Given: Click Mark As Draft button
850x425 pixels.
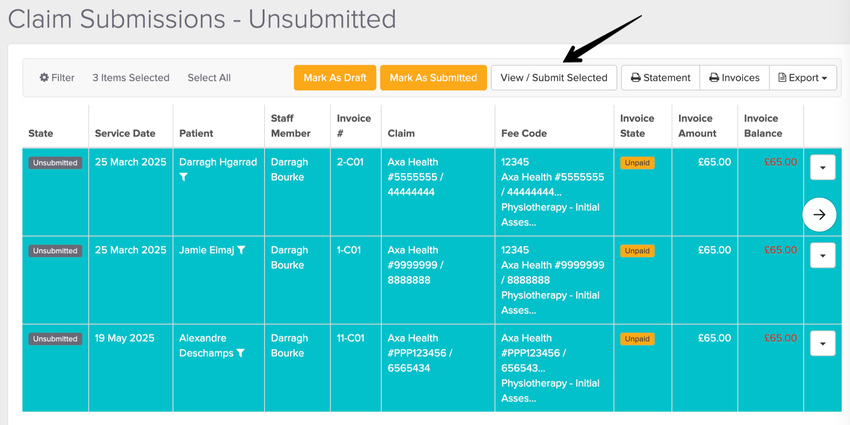Looking at the screenshot, I should (x=334, y=78).
